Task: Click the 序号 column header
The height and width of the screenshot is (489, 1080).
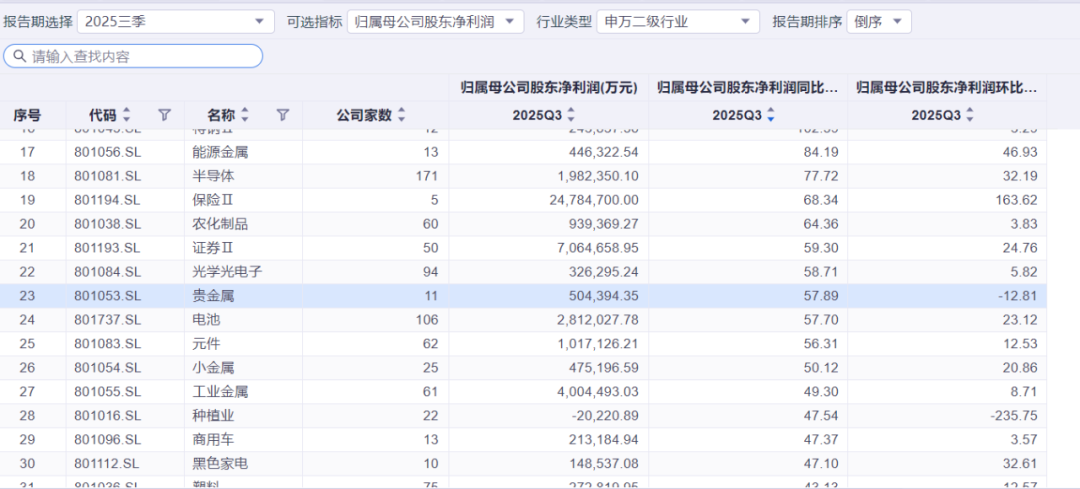Action: [x=27, y=115]
